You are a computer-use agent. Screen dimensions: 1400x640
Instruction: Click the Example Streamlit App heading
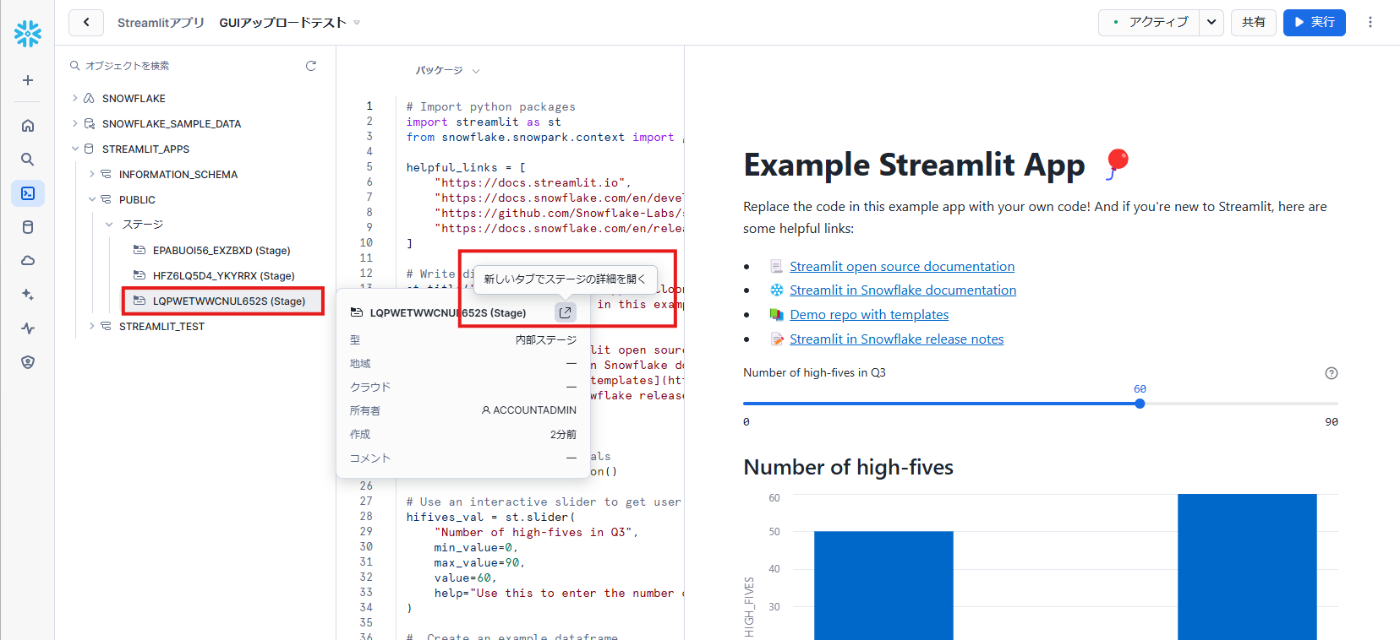pyautogui.click(x=914, y=165)
